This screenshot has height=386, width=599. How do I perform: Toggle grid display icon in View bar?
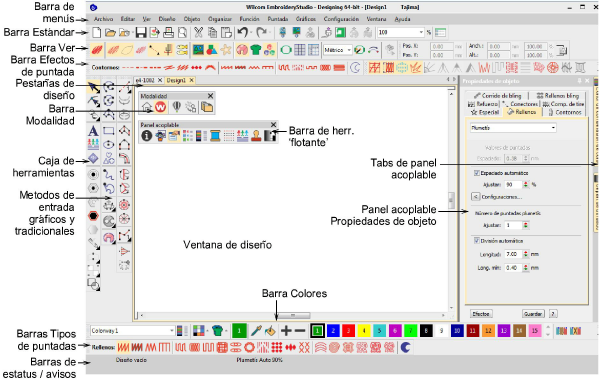click(x=300, y=50)
